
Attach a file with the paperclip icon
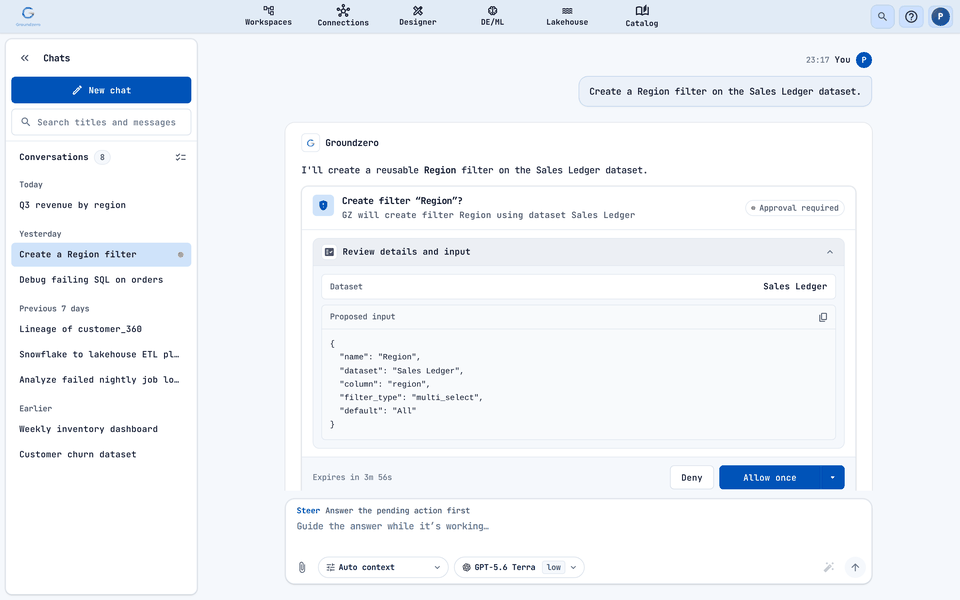(x=302, y=568)
